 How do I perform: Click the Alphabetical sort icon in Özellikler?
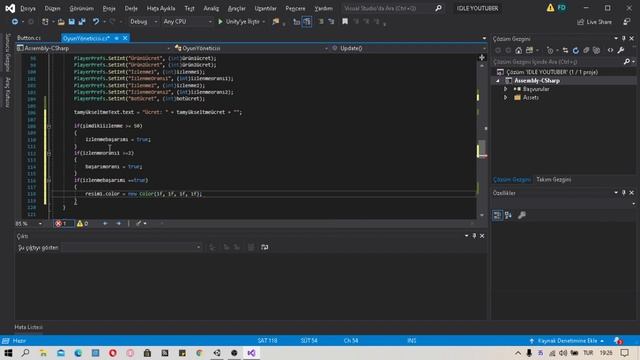click(508, 215)
